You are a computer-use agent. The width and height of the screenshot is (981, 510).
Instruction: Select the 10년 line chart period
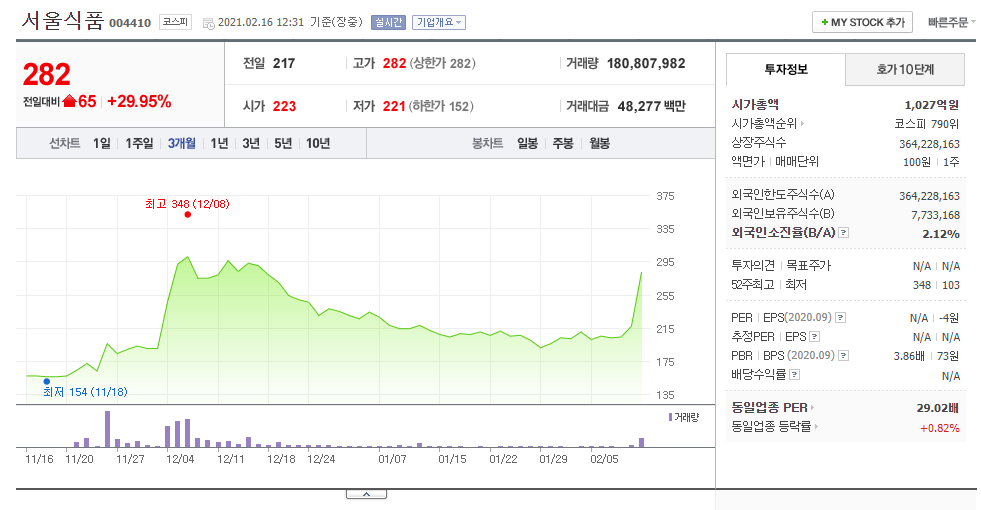(318, 143)
